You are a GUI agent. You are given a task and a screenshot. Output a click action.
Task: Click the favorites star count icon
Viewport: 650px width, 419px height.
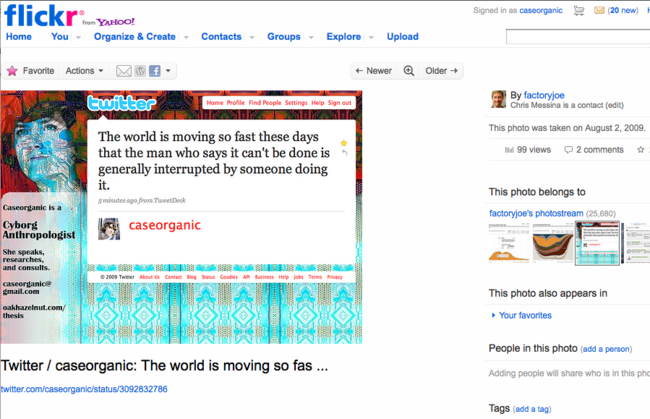pos(640,150)
